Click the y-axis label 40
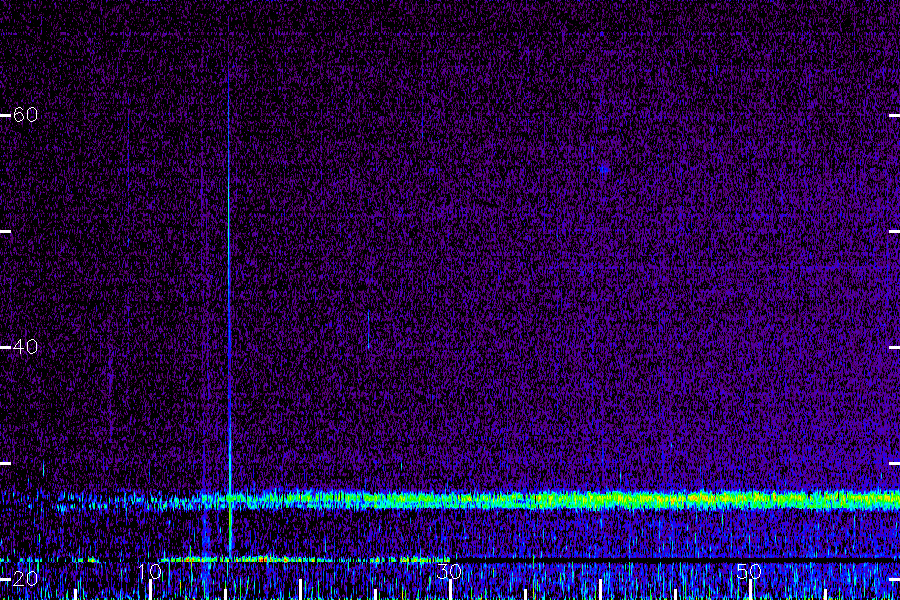900x600 pixels. 25,347
